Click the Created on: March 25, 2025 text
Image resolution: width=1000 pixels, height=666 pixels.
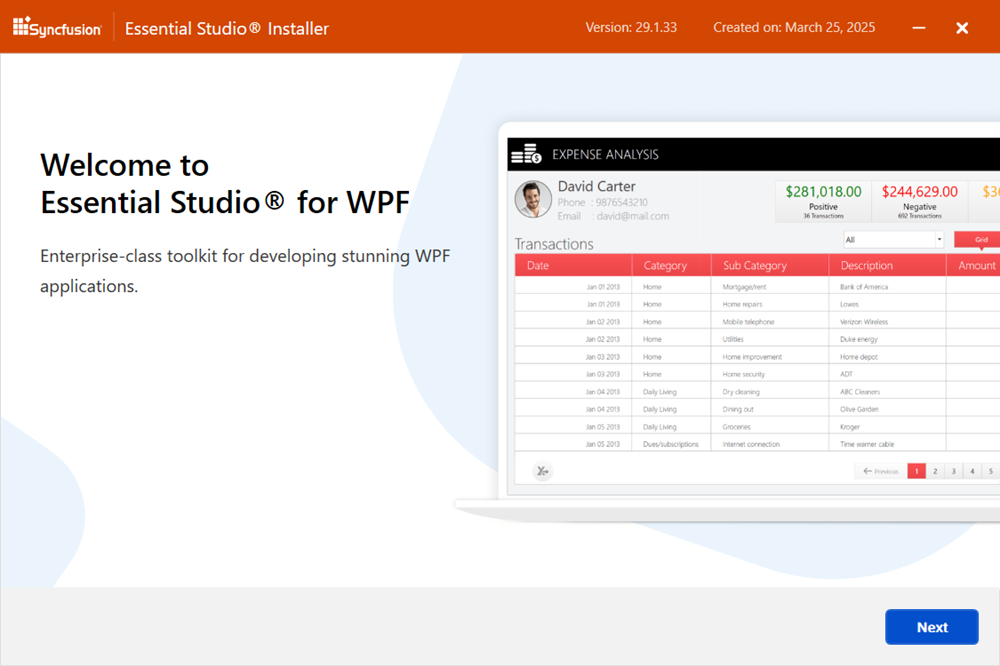tap(794, 27)
